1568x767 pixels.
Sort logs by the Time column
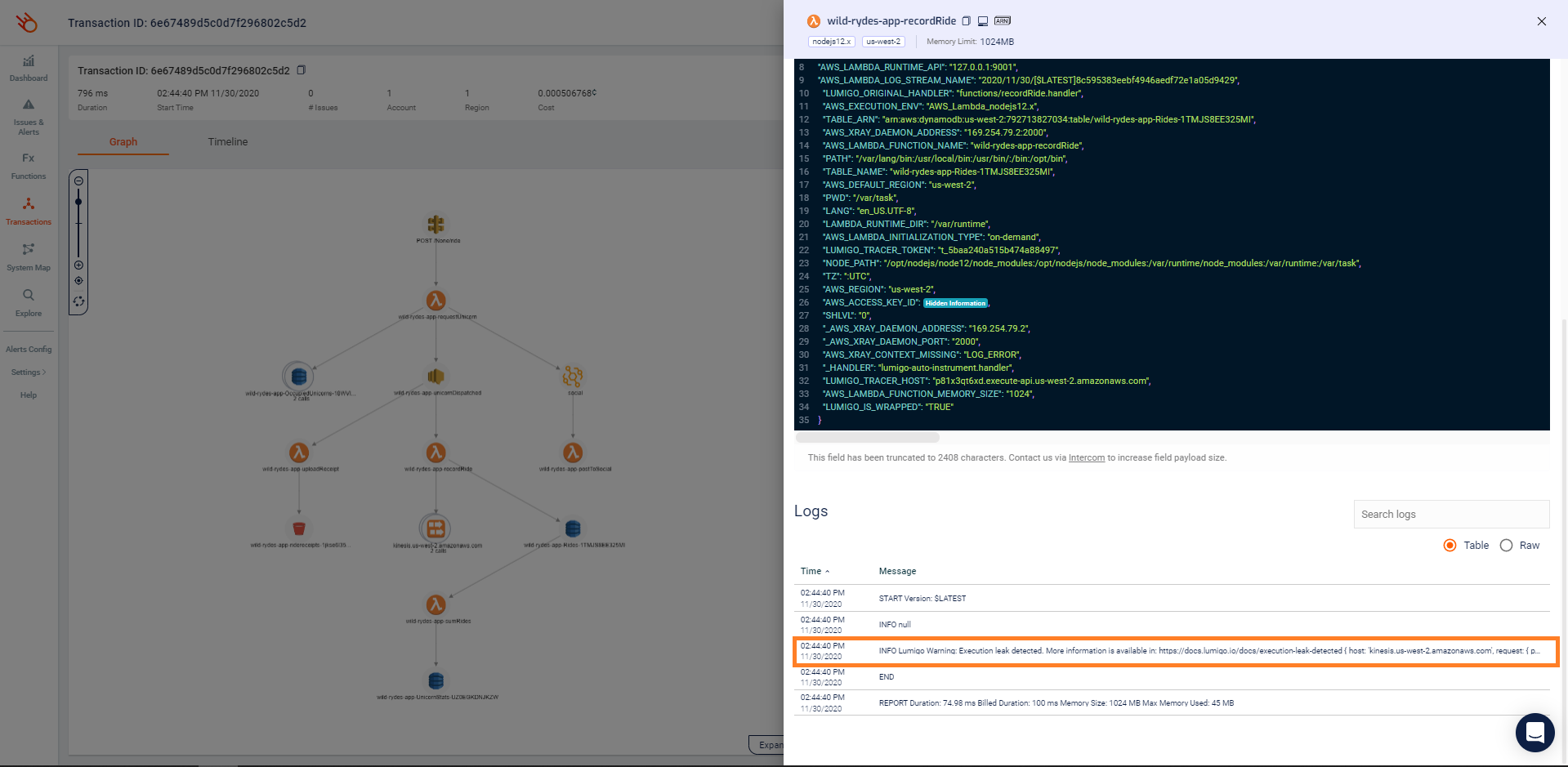pos(815,571)
